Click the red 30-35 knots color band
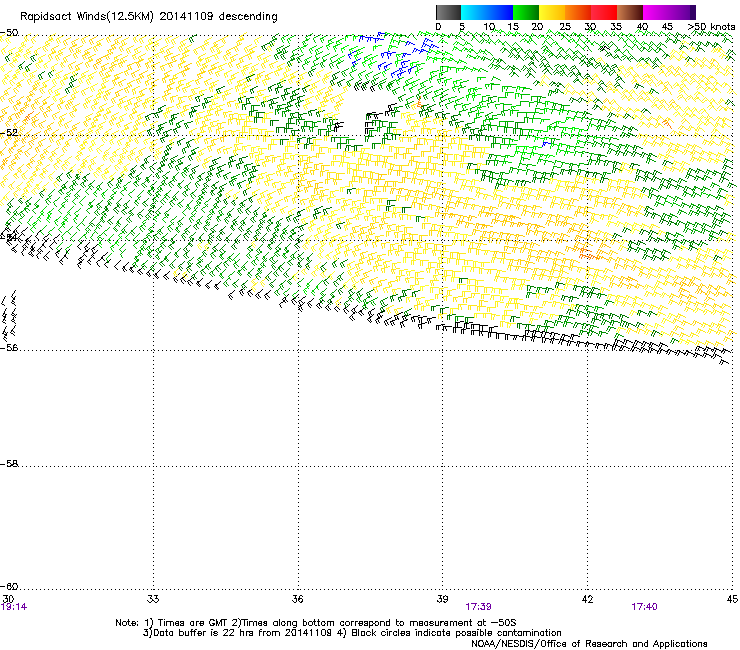This screenshot has height=650, width=740. (604, 12)
